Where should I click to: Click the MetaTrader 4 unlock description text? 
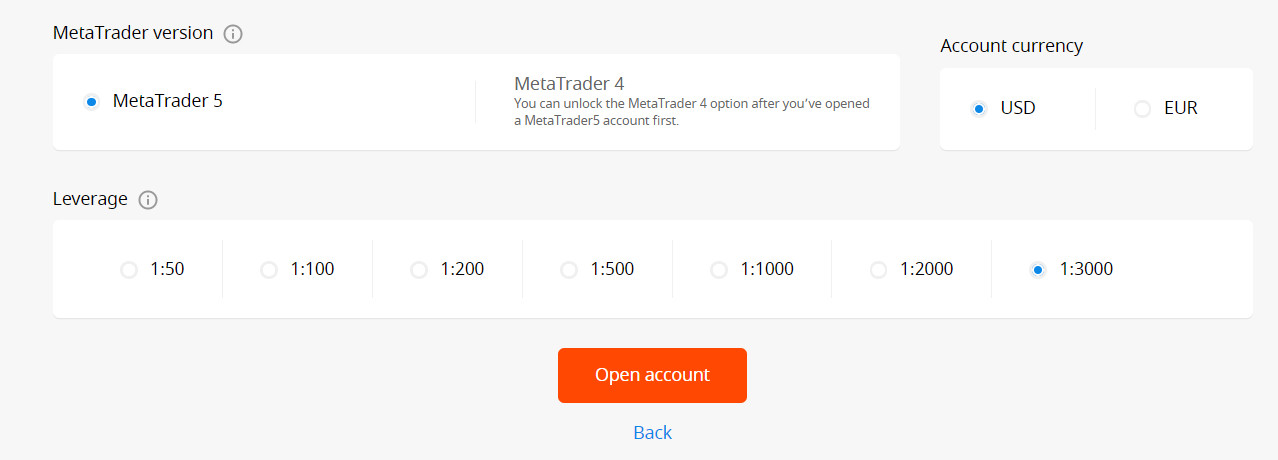pyautogui.click(x=692, y=112)
